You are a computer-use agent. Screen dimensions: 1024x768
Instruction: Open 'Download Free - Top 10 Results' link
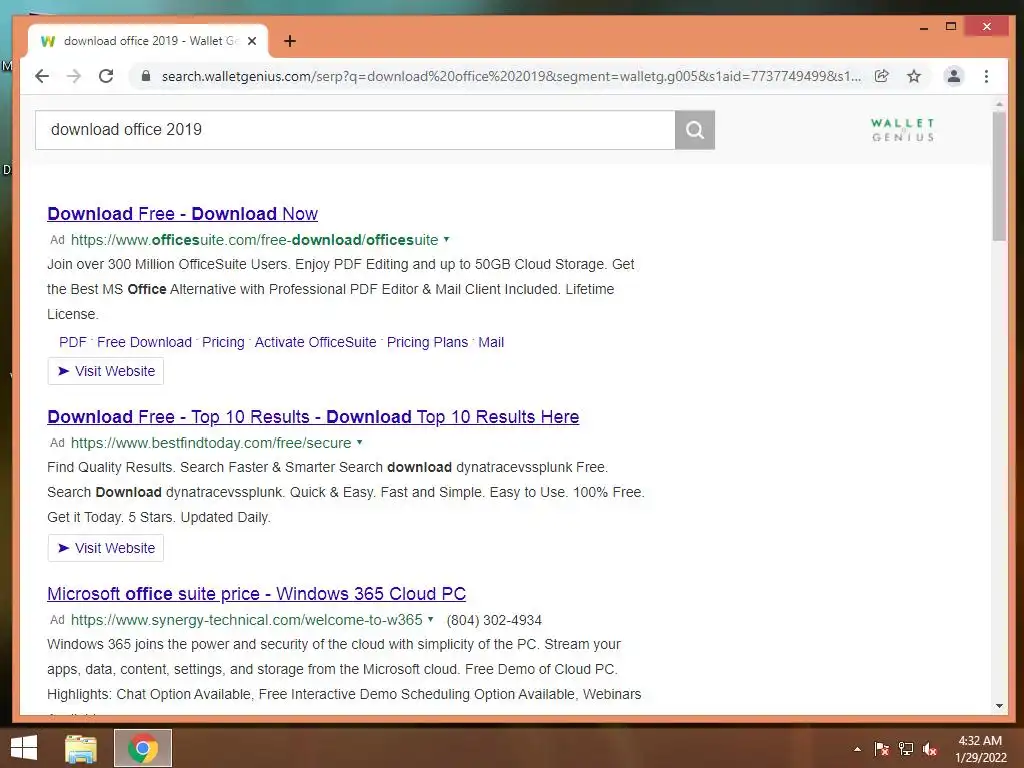tap(313, 417)
